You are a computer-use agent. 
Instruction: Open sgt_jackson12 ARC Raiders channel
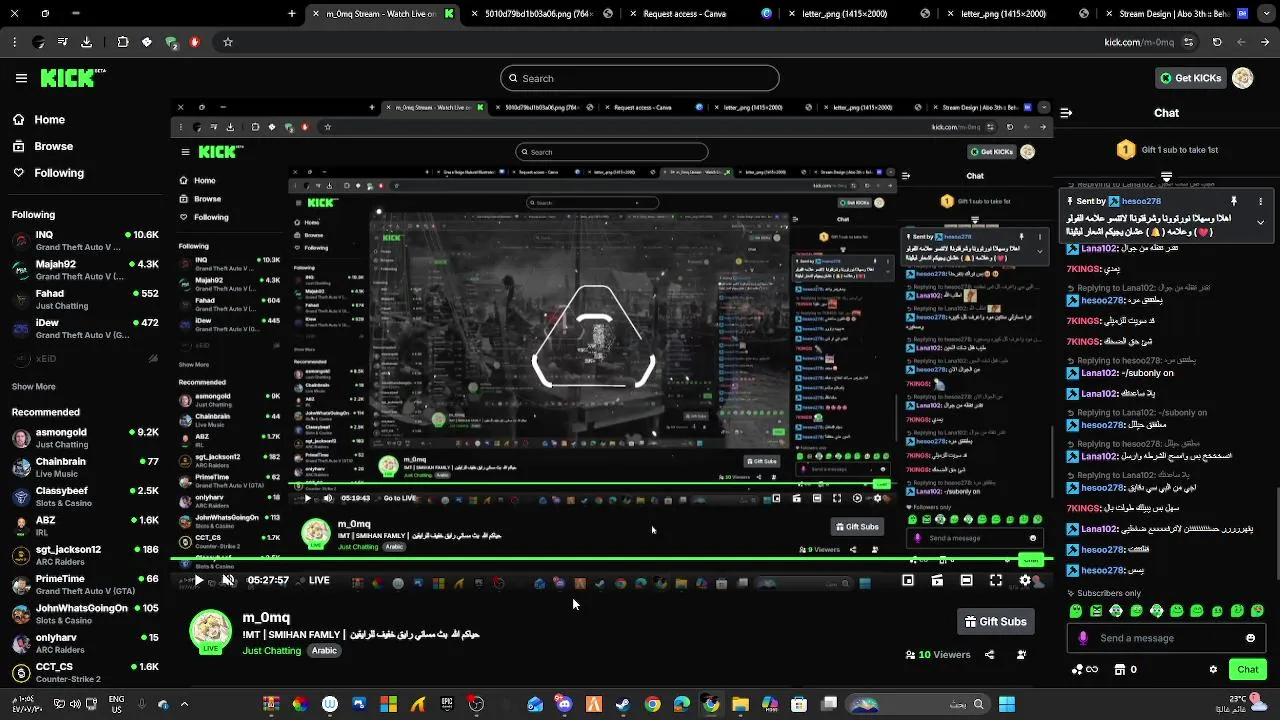(x=84, y=555)
